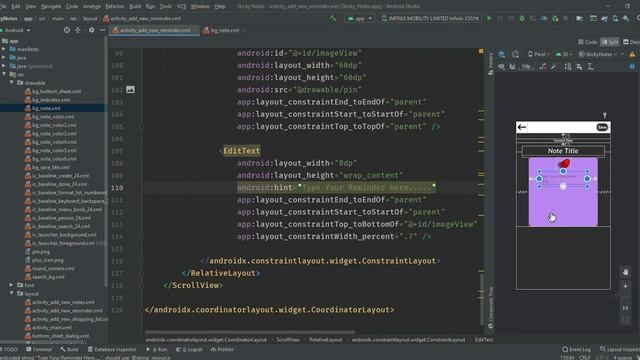Open the StickyNotes theme dropdown
The height and width of the screenshot is (360, 640).
pos(598,54)
